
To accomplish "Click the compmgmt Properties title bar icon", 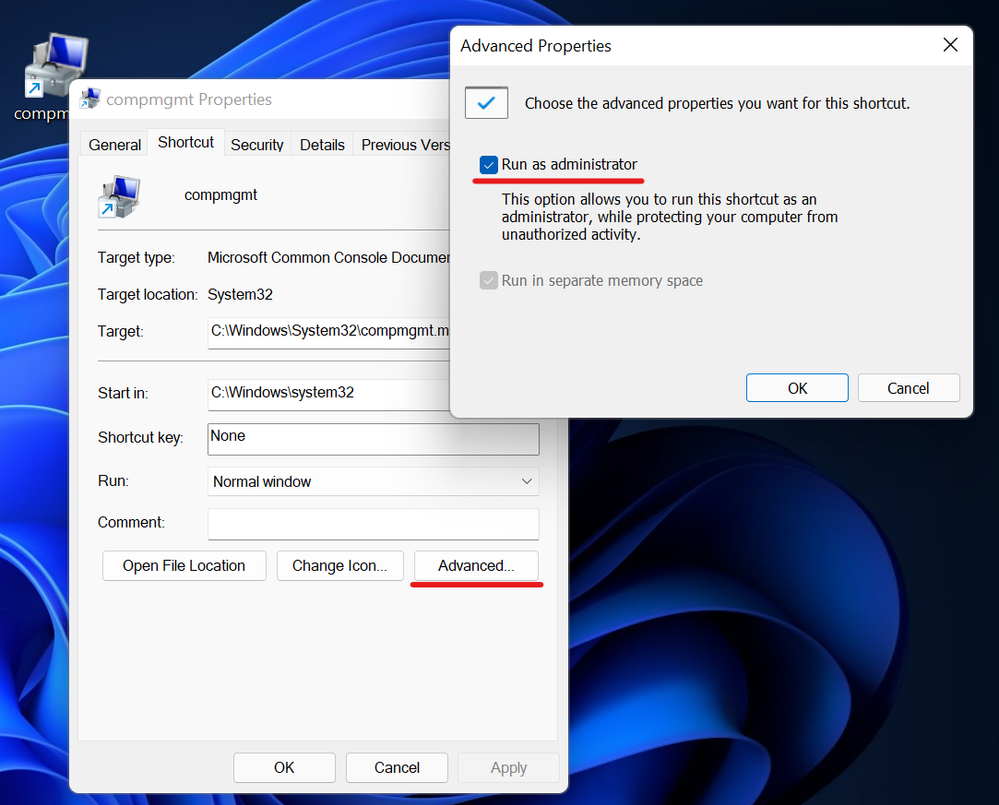I will pos(90,99).
